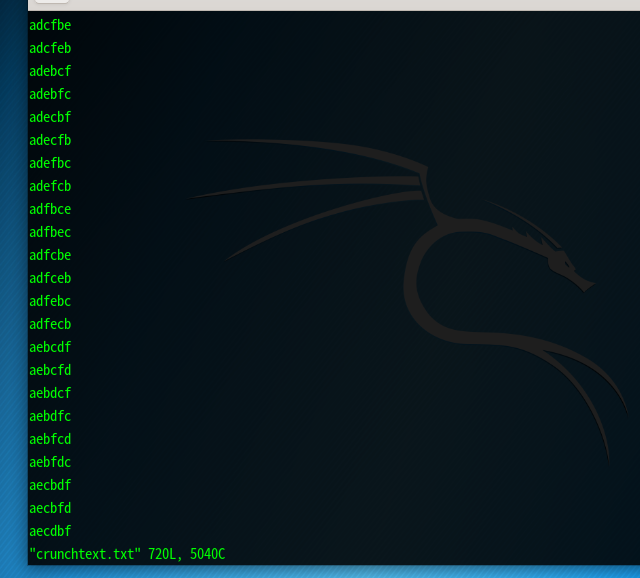The height and width of the screenshot is (578, 640).
Task: Select the 'aebdfc' line
Action: click(x=50, y=416)
